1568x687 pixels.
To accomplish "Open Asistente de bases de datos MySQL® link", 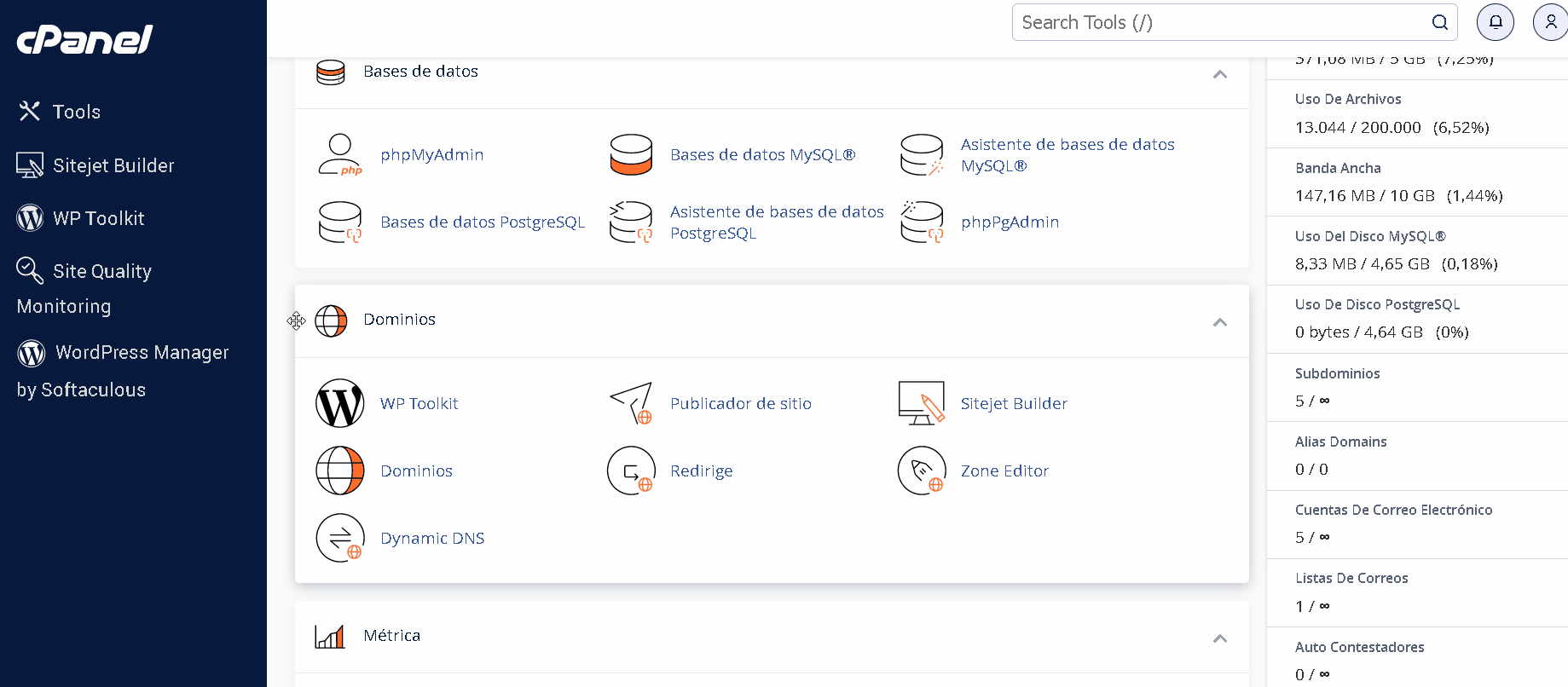I will pyautogui.click(x=1068, y=155).
